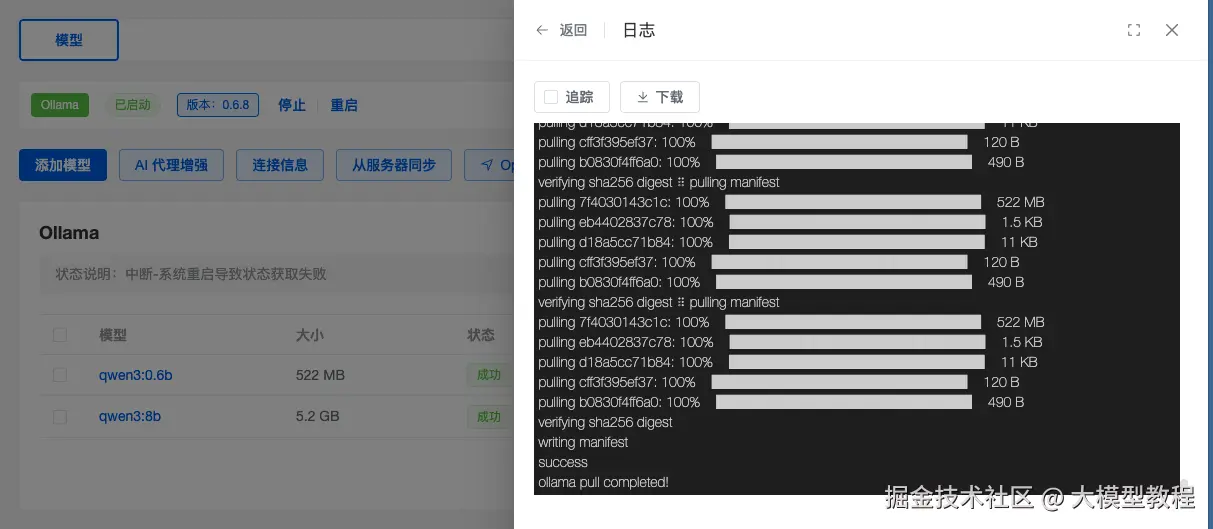Click the 日志 panel title
The width and height of the screenshot is (1213, 529).
click(639, 30)
